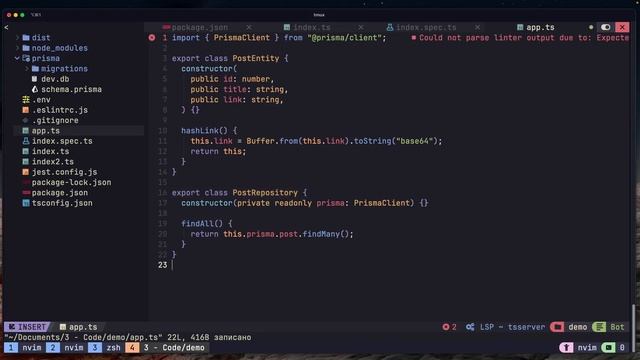Click the .gitignore file icon
The width and height of the screenshot is (640, 360).
[26, 120]
